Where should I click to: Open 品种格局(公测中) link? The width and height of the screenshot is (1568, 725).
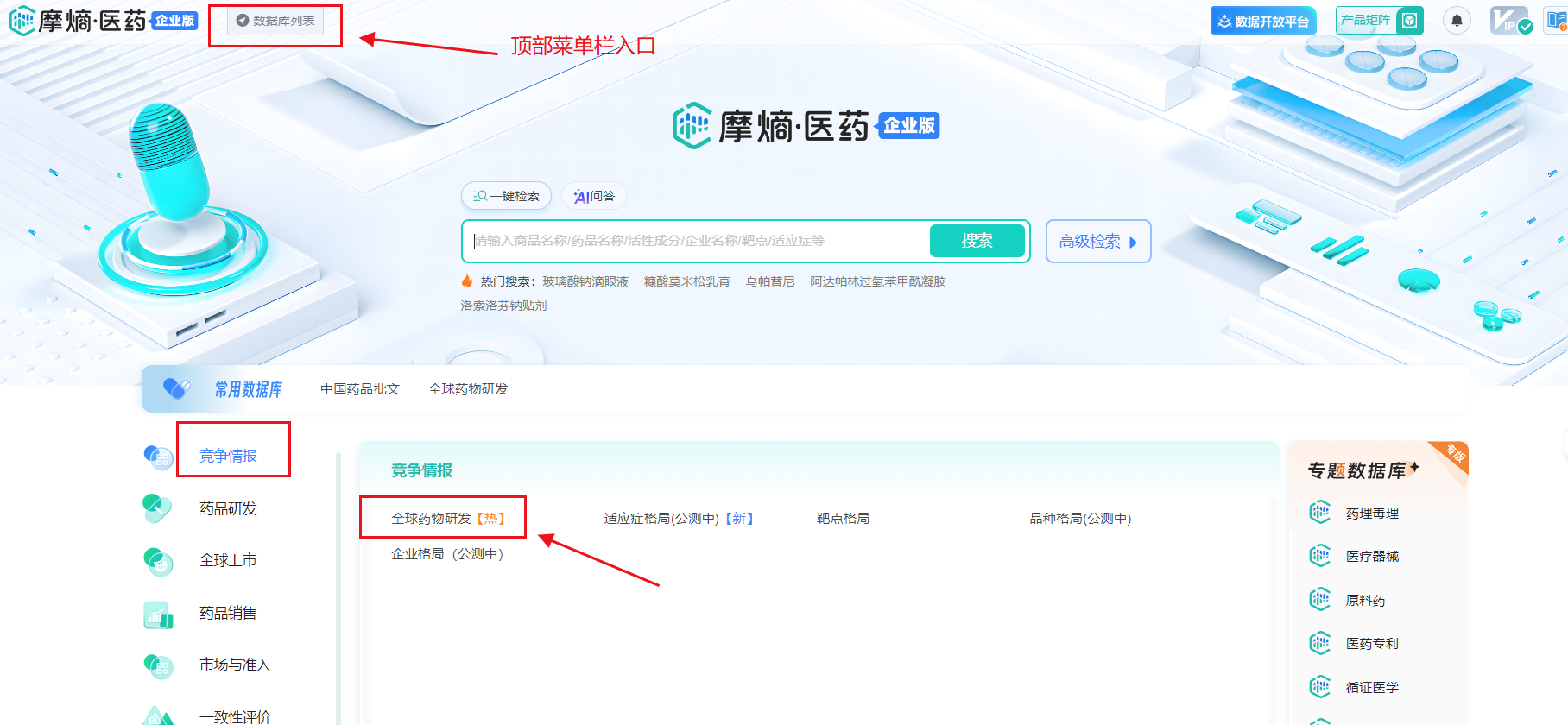tap(1080, 518)
